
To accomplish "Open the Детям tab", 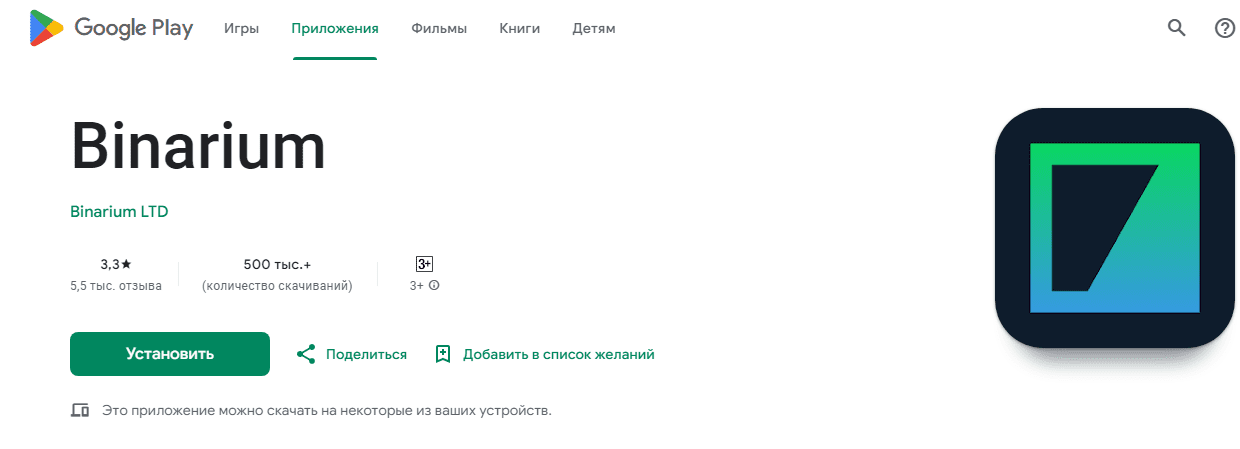I will [594, 28].
